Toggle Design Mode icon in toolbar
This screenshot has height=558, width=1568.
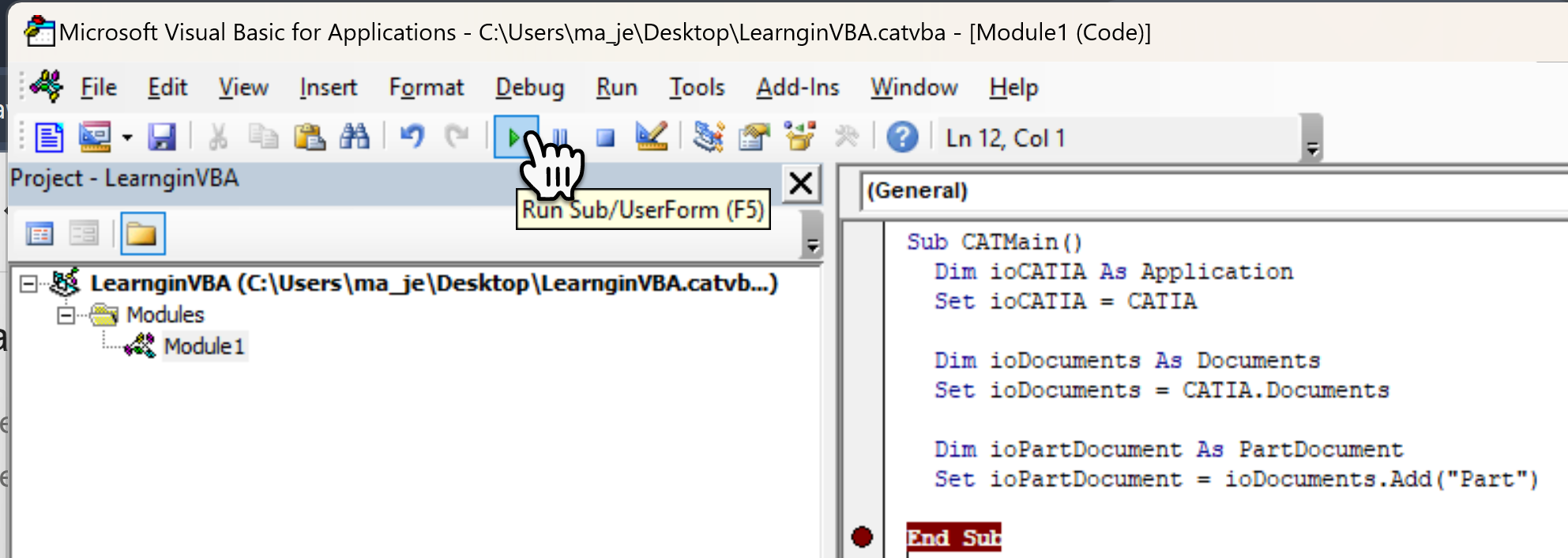651,137
